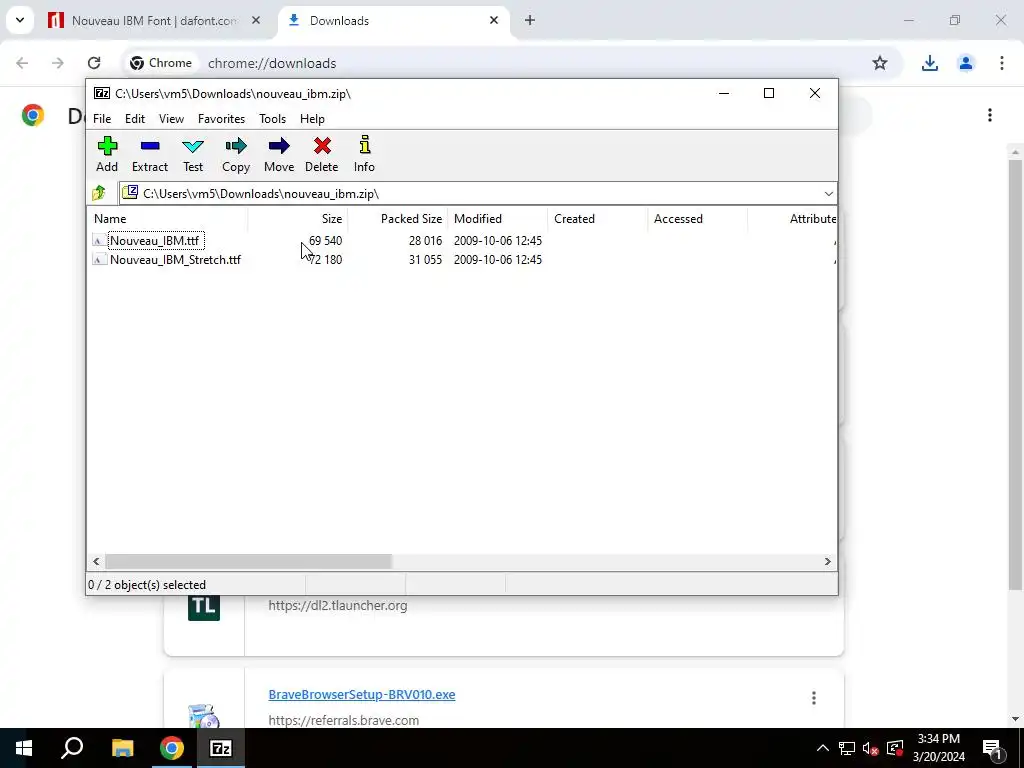Select the Nouveau_IBM.ttf file name
The height and width of the screenshot is (768, 1024).
pyautogui.click(x=155, y=241)
